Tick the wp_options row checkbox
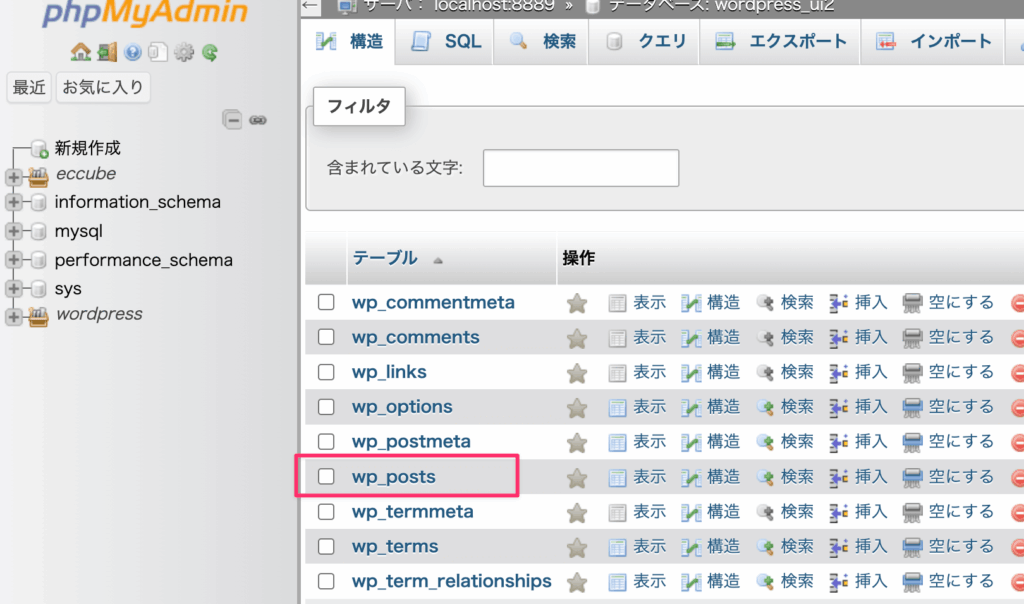Screen dimensions: 1024x604 click(326, 407)
